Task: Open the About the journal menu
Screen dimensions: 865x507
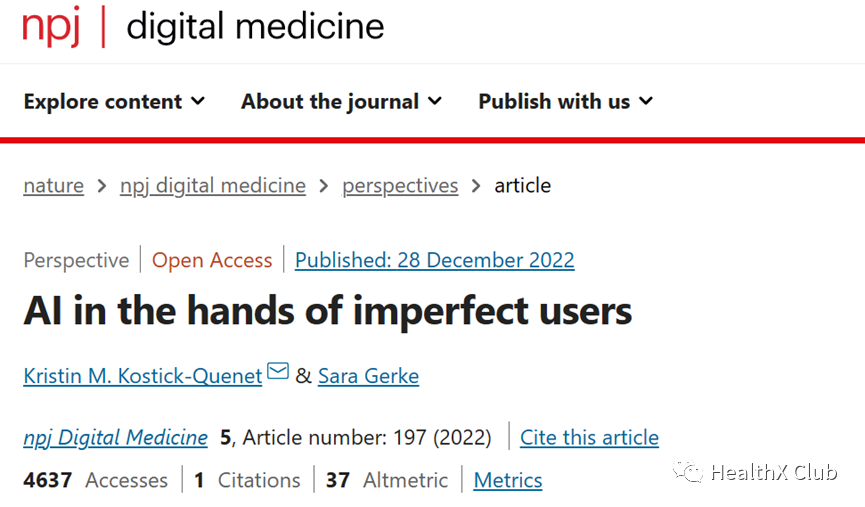Action: pyautogui.click(x=341, y=102)
